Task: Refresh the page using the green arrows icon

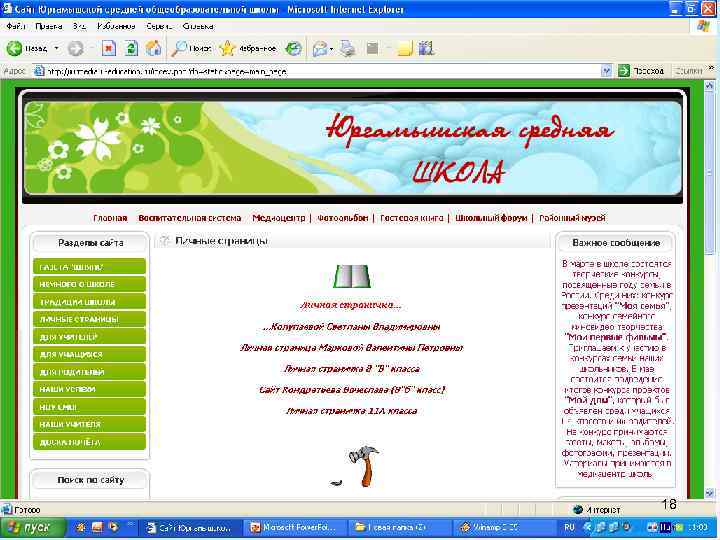Action: (x=131, y=48)
